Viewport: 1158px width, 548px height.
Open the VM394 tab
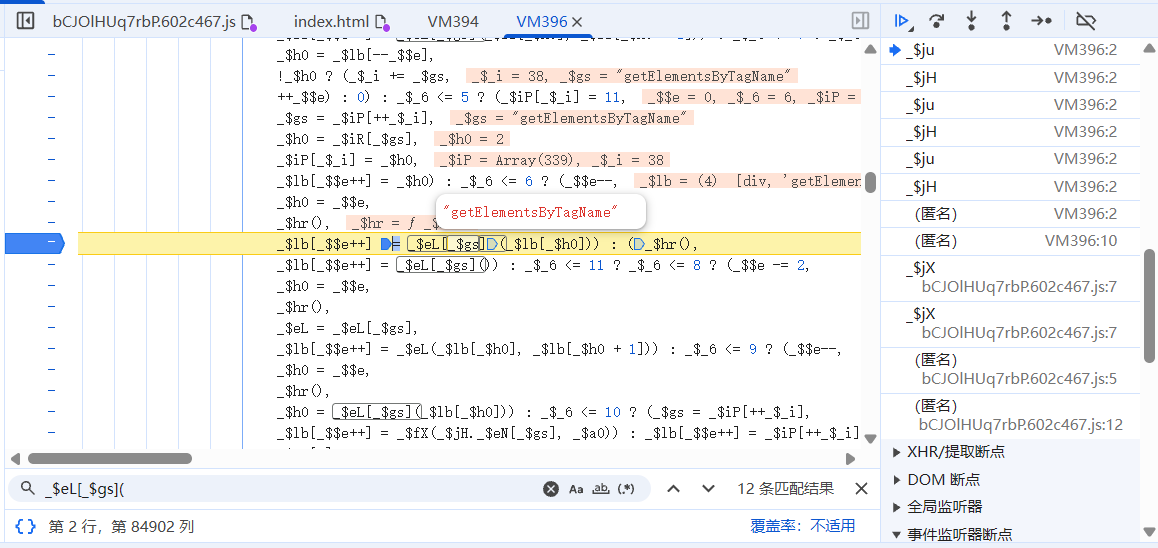[x=452, y=21]
